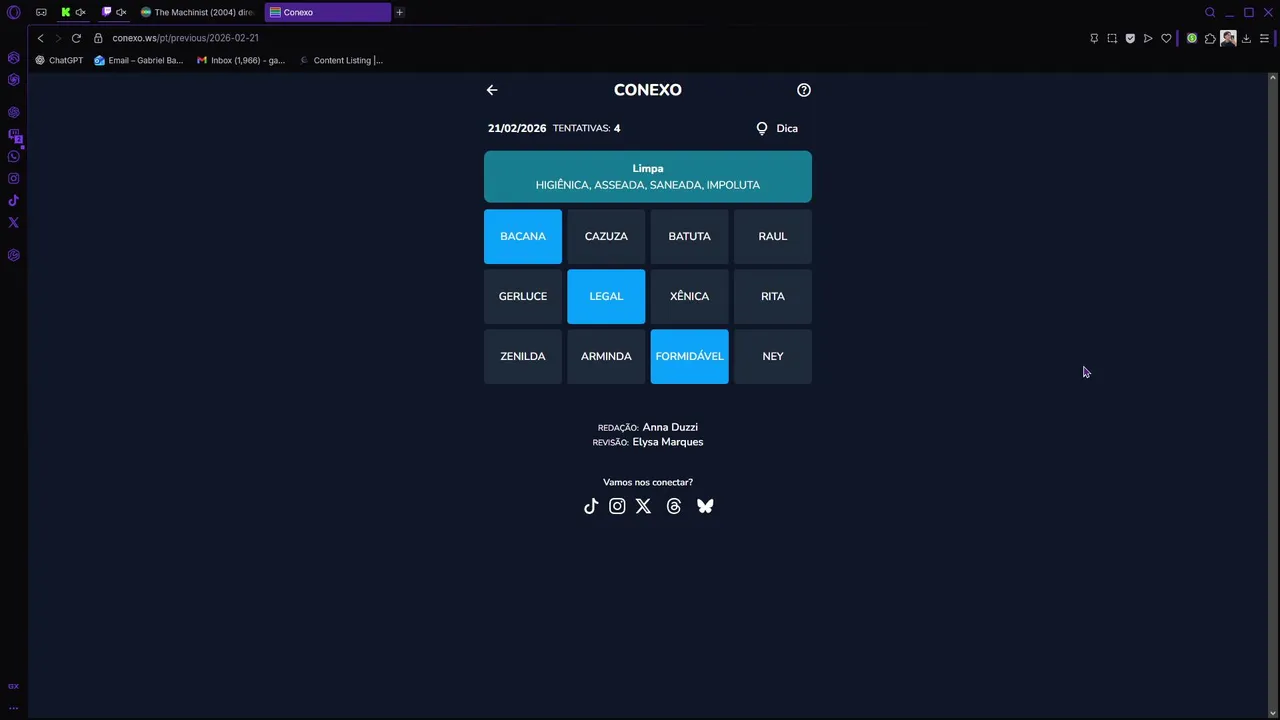Open TikTok in the sidebar

tap(14, 200)
